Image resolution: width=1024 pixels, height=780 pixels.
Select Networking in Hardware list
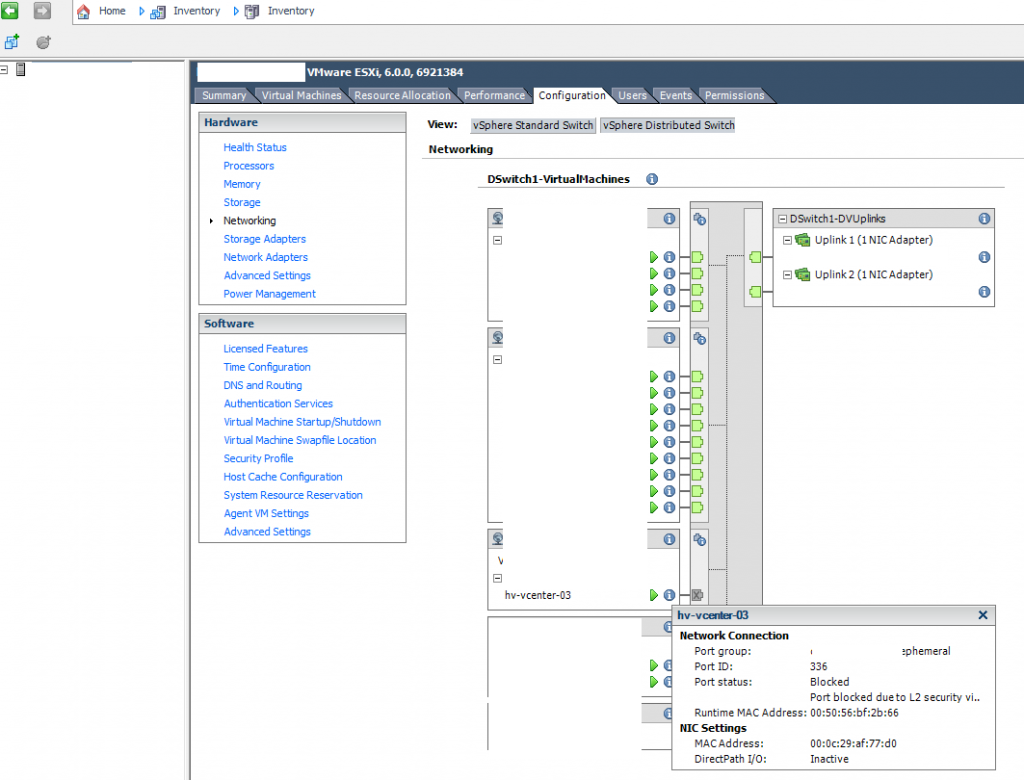point(249,221)
